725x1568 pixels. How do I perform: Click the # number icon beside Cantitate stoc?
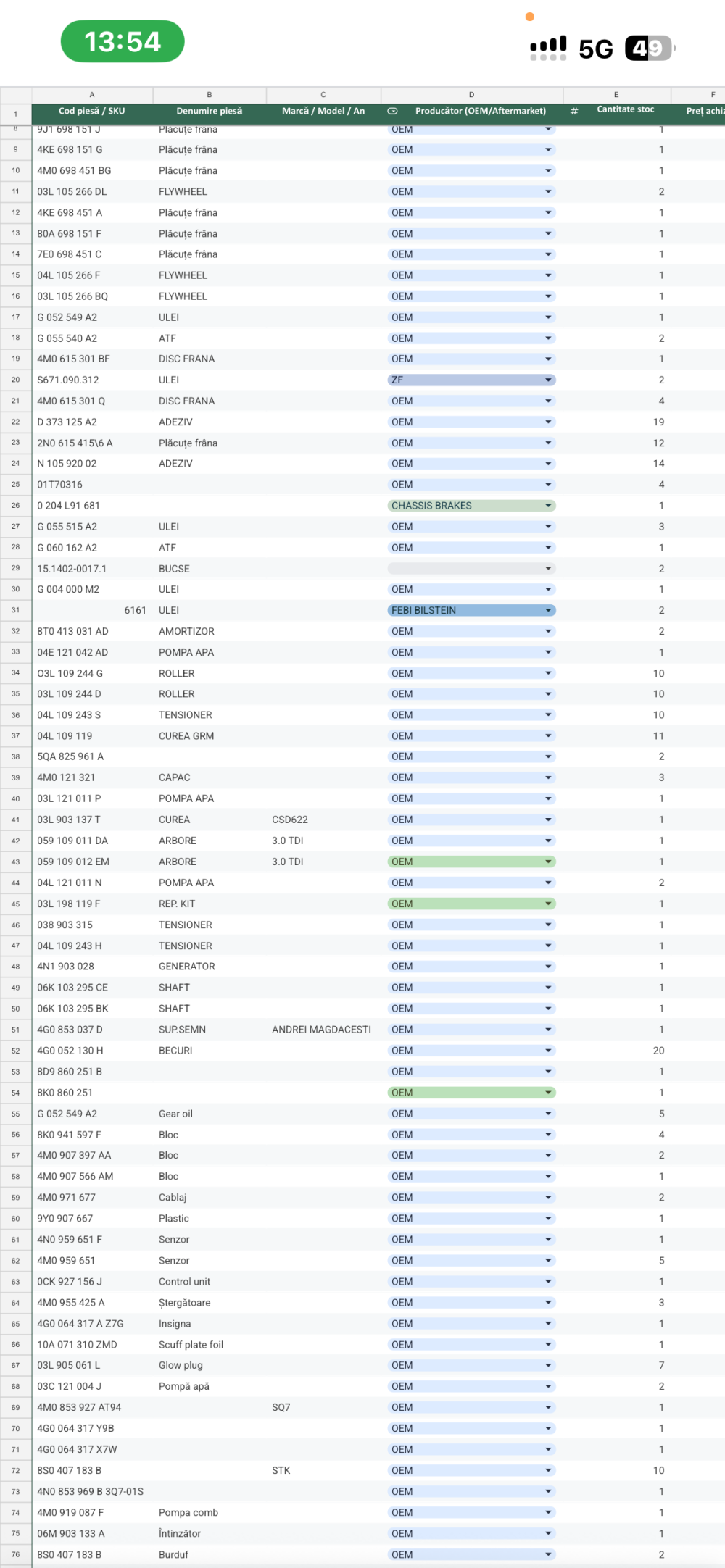pos(574,111)
